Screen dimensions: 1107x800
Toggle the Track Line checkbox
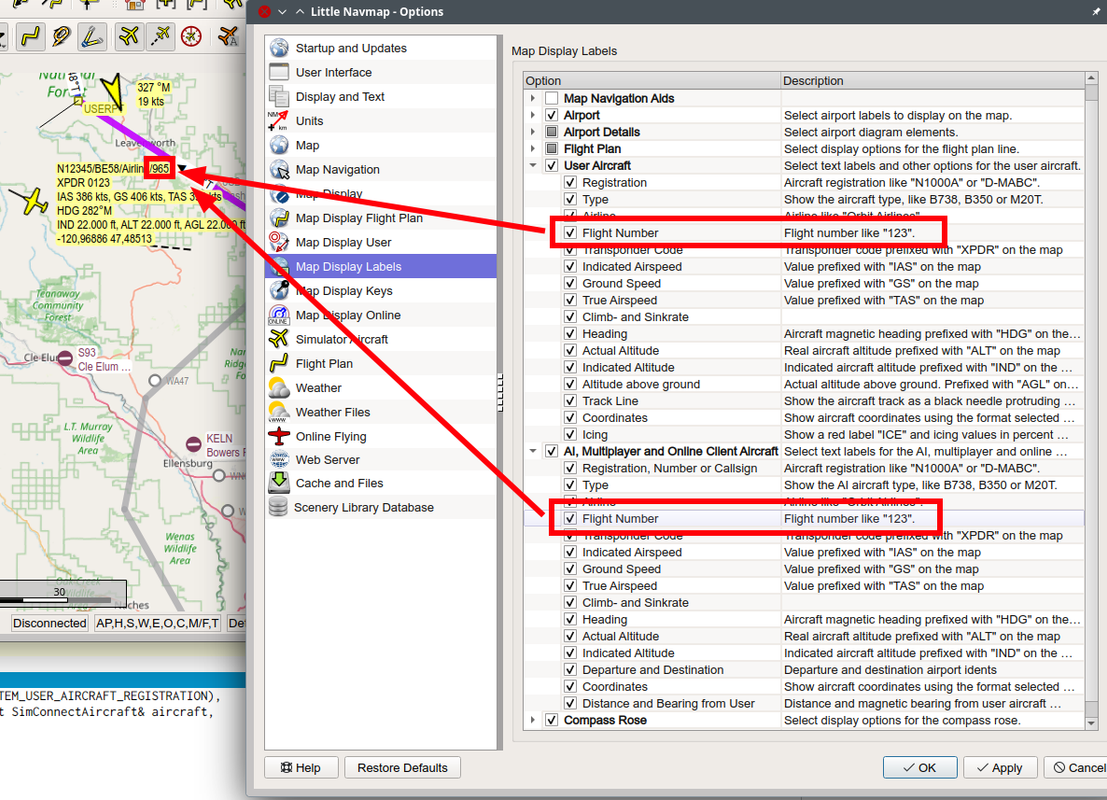570,401
